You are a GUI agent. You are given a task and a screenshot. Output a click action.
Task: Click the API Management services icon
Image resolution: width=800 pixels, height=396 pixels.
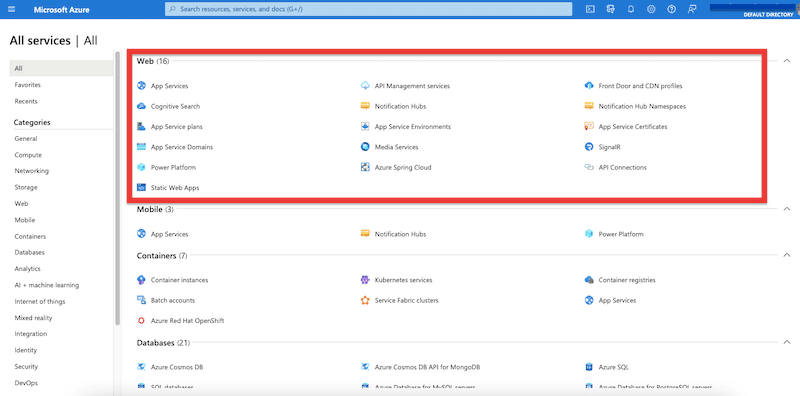pyautogui.click(x=365, y=86)
